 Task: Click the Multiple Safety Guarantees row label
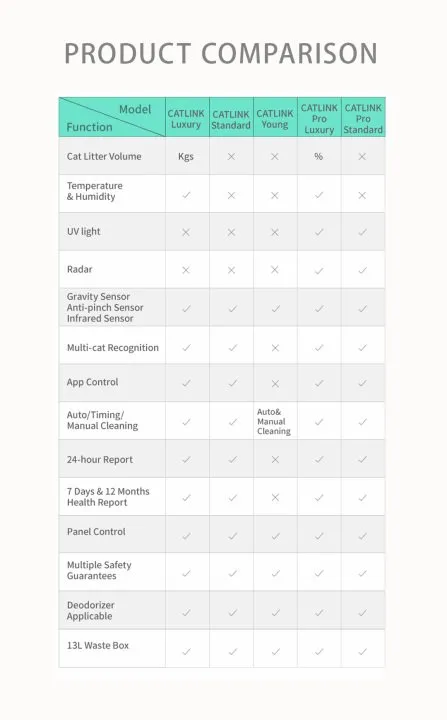[99, 570]
